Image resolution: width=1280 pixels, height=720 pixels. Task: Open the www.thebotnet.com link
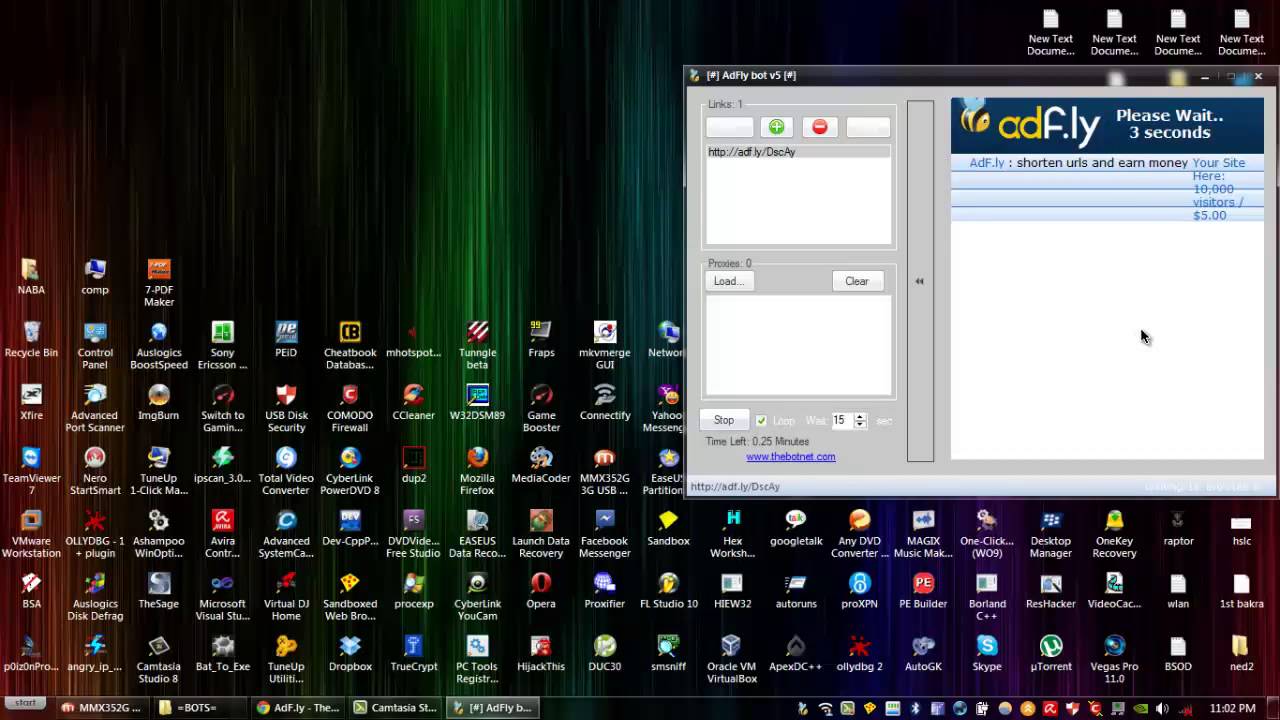pos(790,457)
